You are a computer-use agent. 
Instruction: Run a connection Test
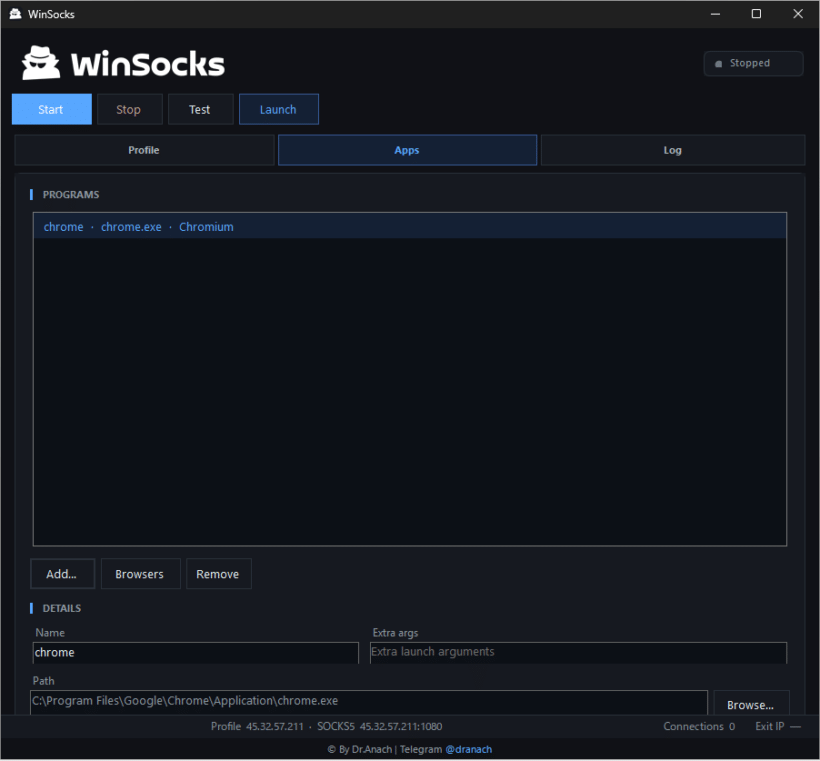(200, 109)
